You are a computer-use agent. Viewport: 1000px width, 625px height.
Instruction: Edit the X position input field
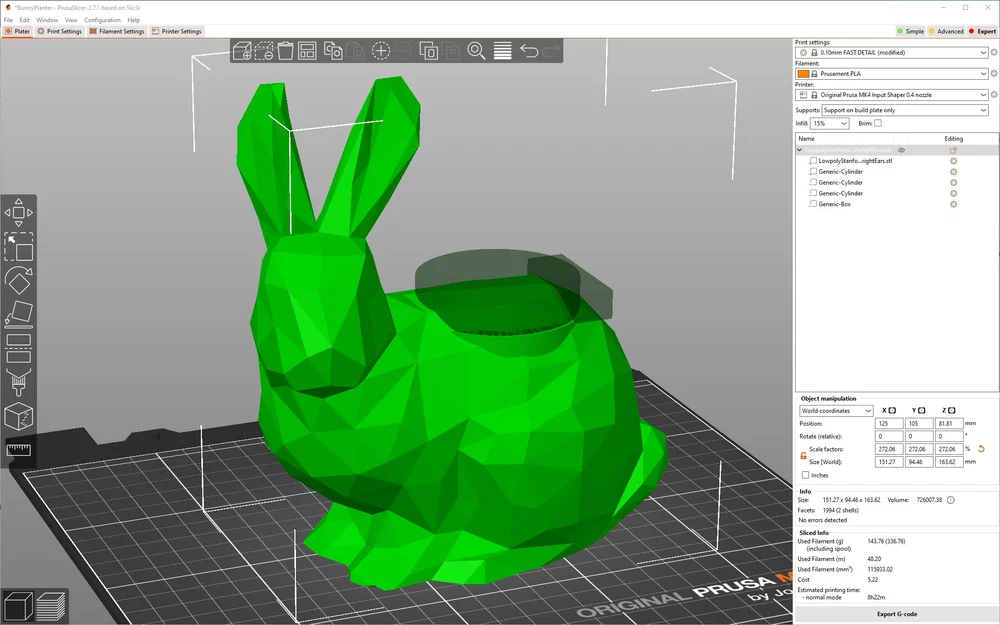tap(889, 422)
